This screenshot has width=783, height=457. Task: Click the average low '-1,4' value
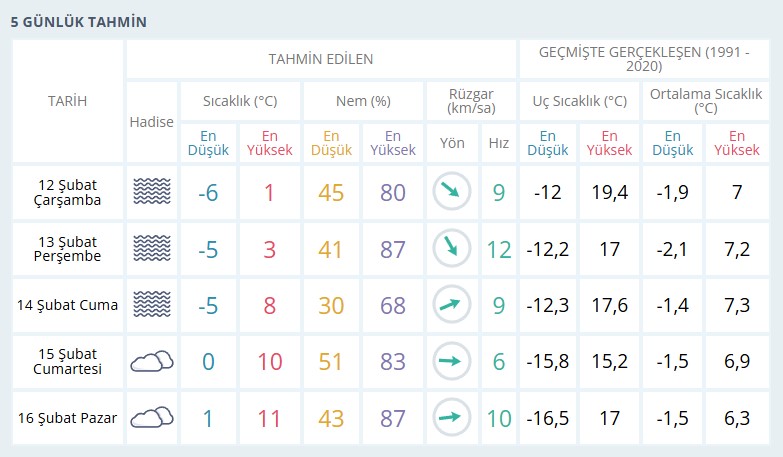coord(673,305)
